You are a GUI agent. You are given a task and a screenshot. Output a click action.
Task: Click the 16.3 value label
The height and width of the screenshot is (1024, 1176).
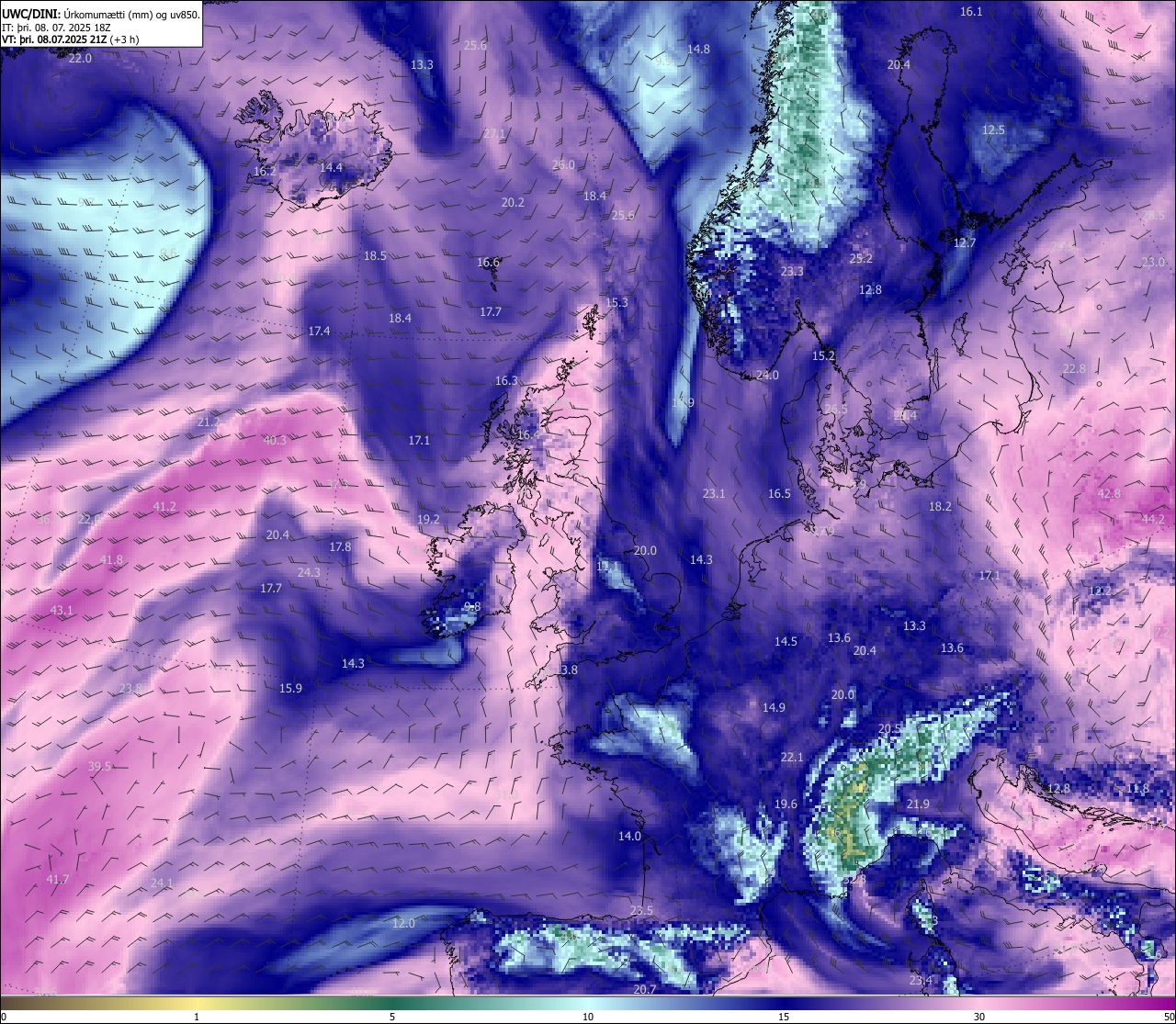click(x=506, y=381)
